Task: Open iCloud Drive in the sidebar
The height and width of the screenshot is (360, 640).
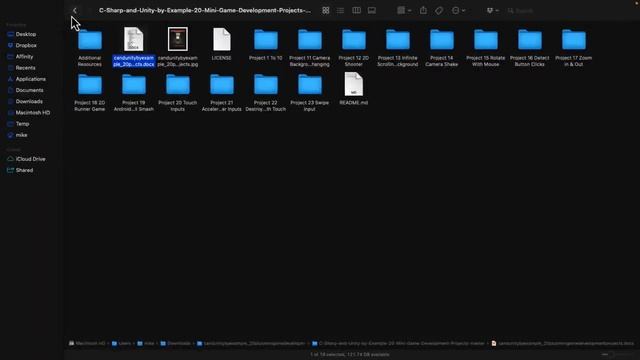Action: [x=30, y=159]
